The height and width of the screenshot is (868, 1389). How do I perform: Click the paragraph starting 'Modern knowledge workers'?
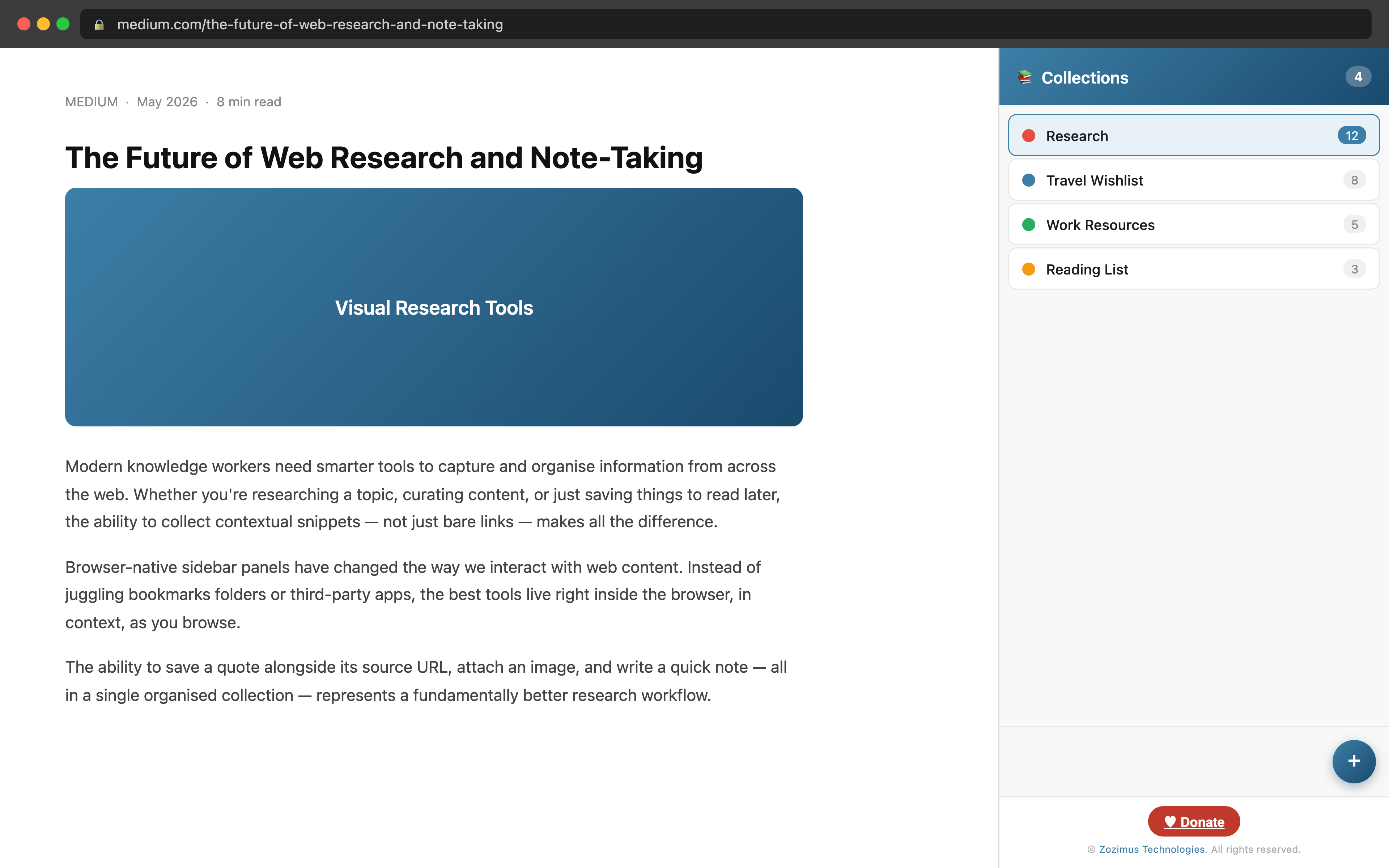(423, 494)
